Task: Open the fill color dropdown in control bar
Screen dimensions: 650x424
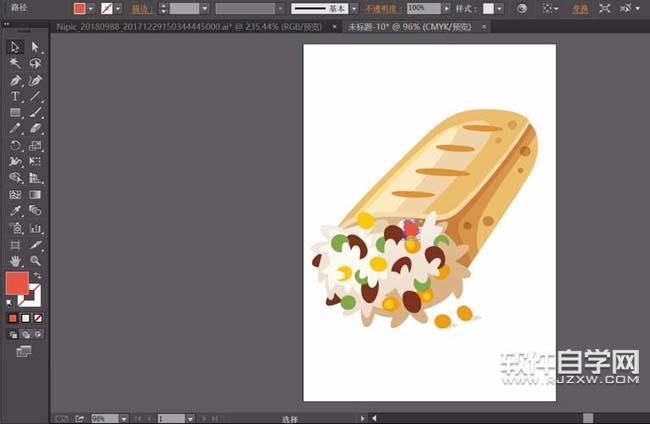Action: pos(91,8)
